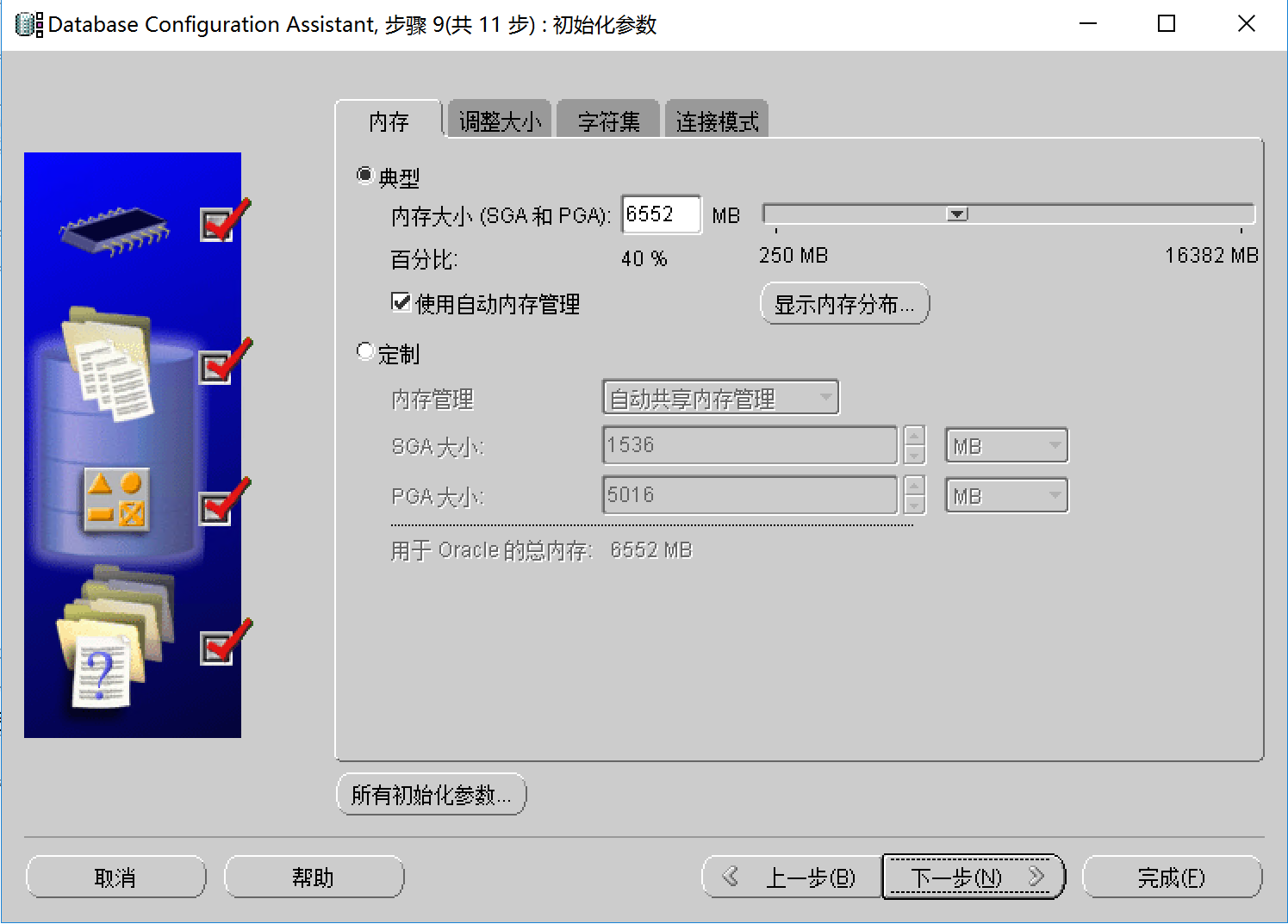The width and height of the screenshot is (1288, 924).
Task: Click the red checkmark beside chip icon
Action: [222, 222]
